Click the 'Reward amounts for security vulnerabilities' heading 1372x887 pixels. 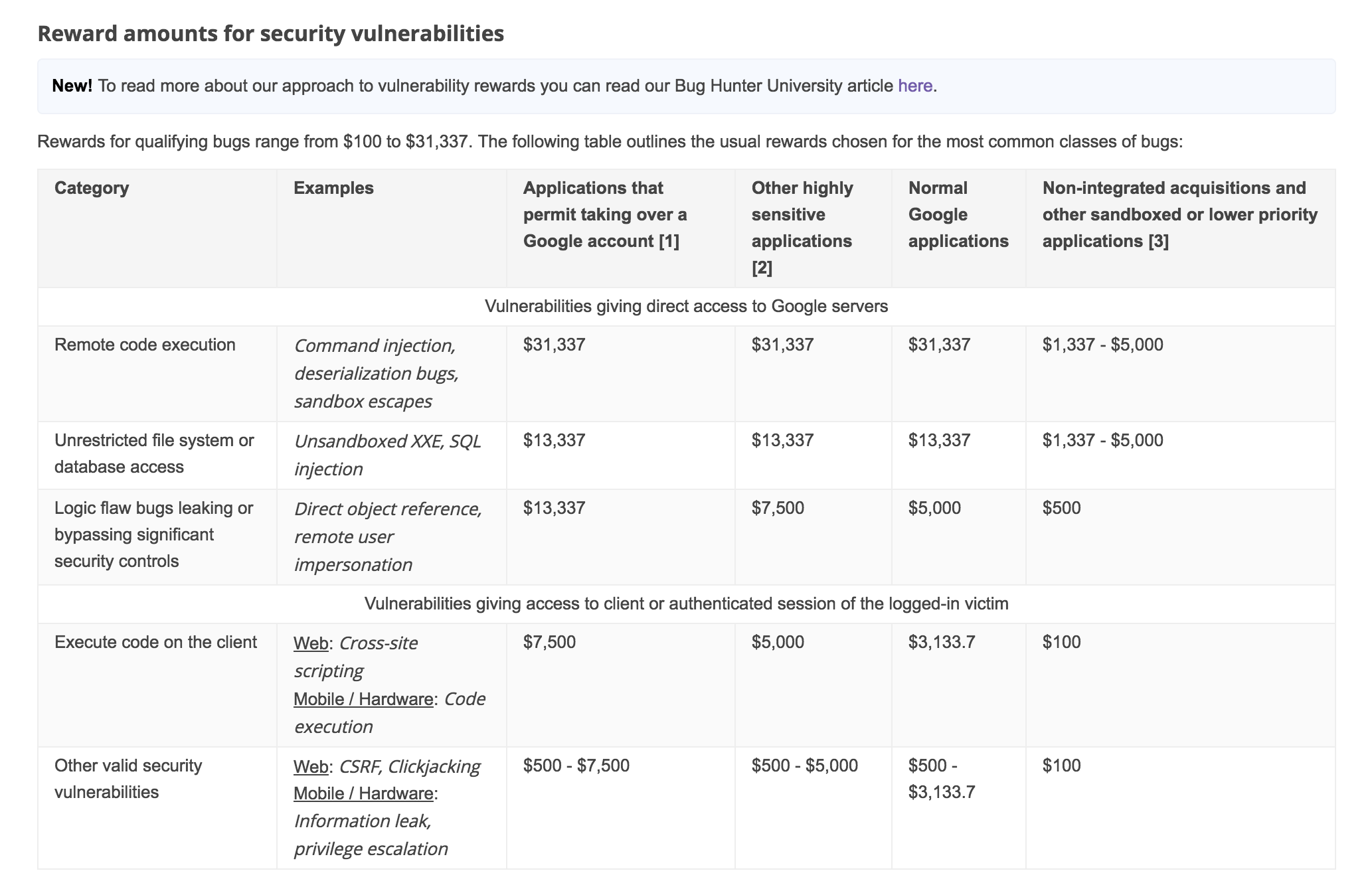270,33
